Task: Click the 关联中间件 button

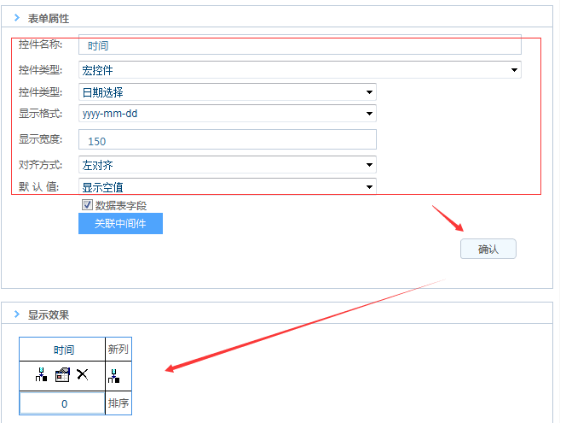Action: pos(121,224)
